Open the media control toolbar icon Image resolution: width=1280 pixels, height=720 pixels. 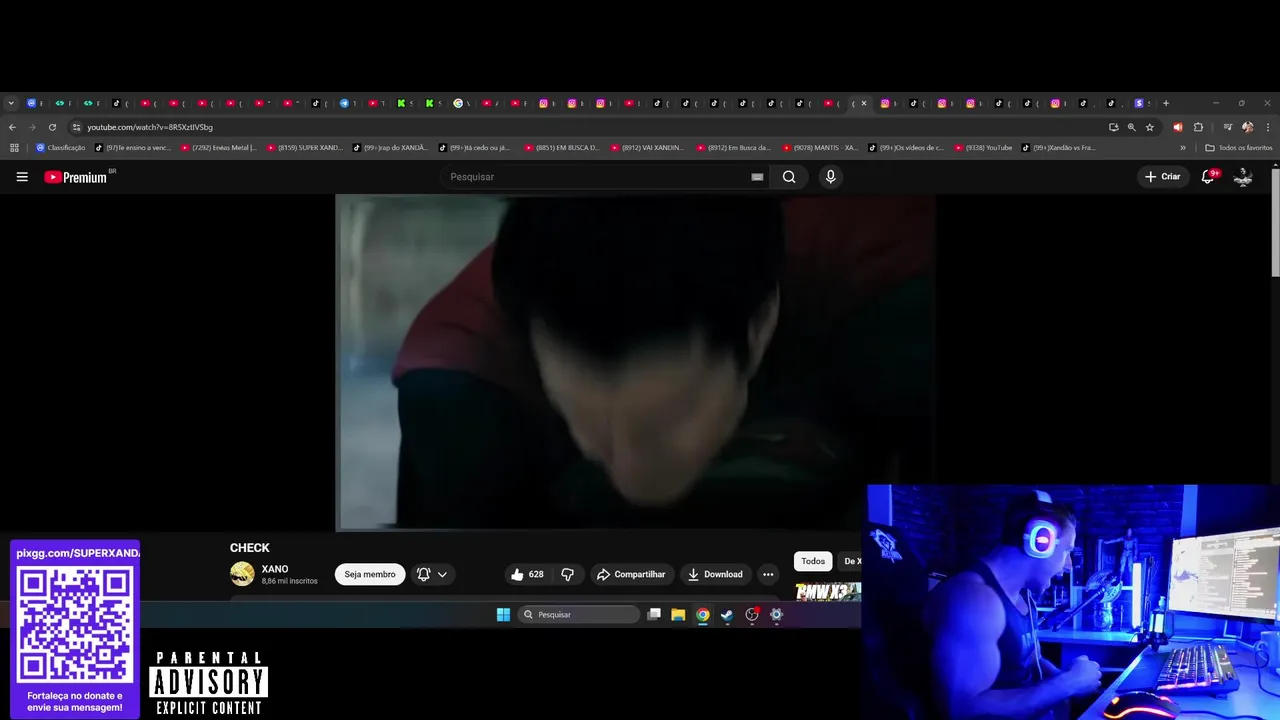pyautogui.click(x=1227, y=127)
